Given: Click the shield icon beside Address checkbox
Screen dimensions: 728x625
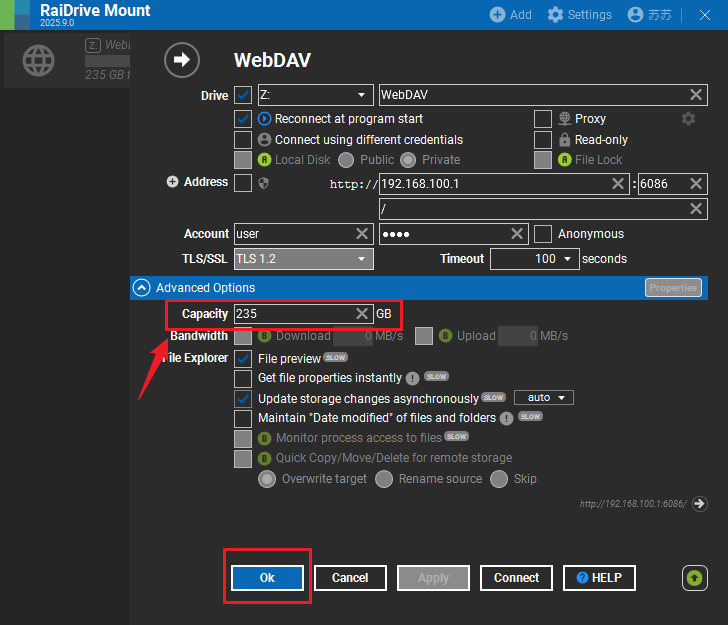Looking at the screenshot, I should coord(264,183).
